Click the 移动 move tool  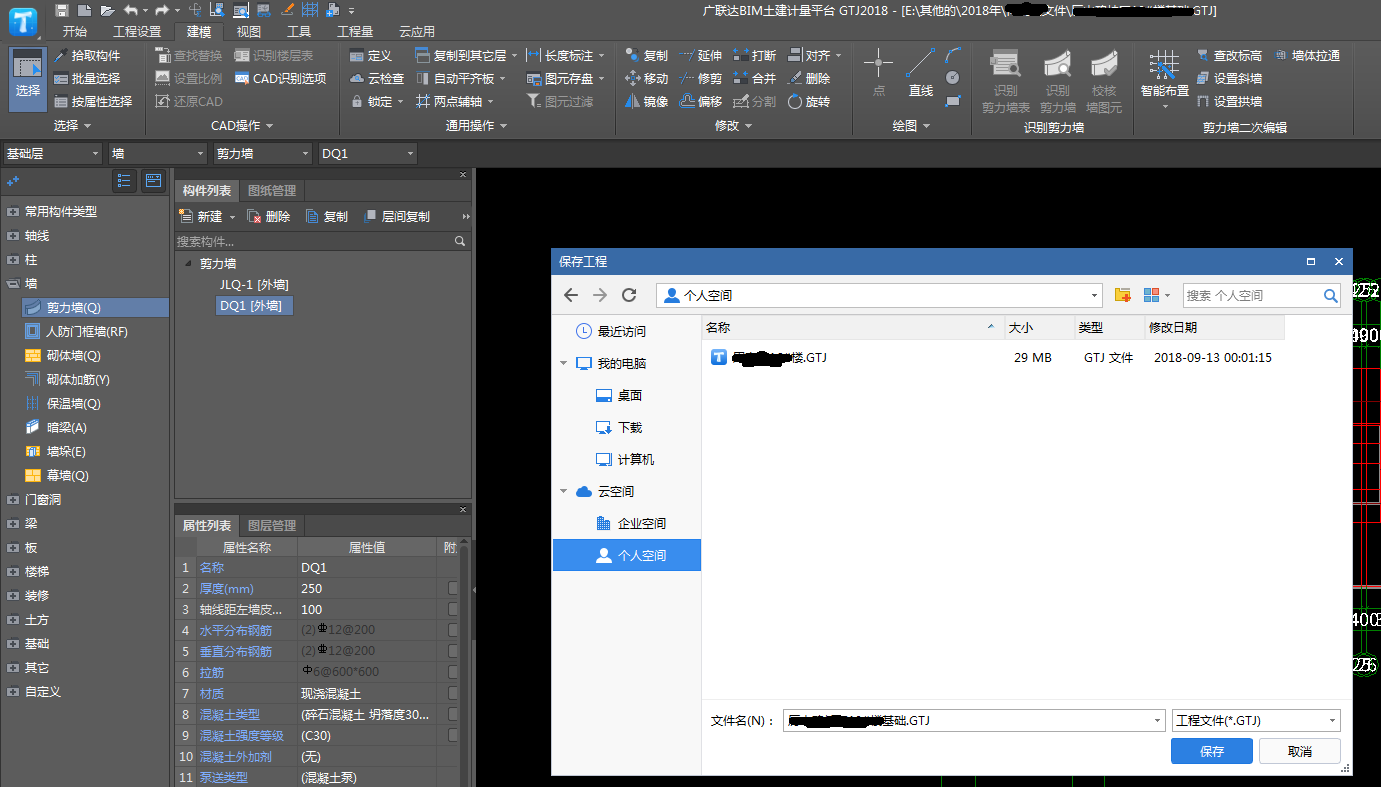click(x=646, y=78)
